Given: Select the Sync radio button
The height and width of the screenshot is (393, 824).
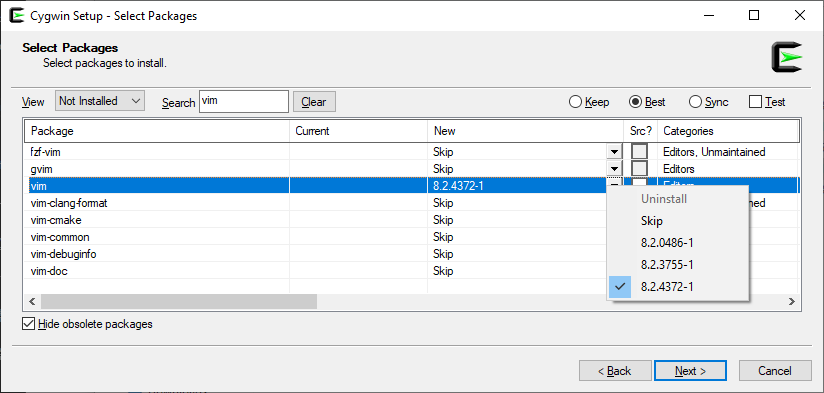Looking at the screenshot, I should pos(708,102).
